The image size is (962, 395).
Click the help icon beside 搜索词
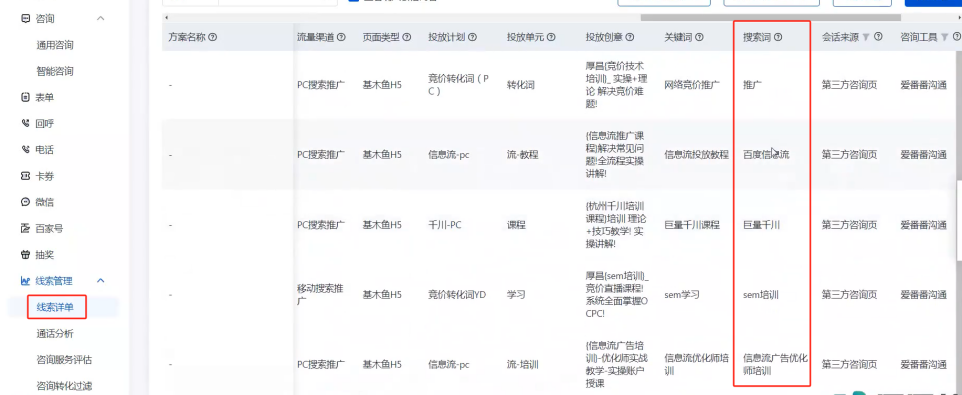[778, 37]
